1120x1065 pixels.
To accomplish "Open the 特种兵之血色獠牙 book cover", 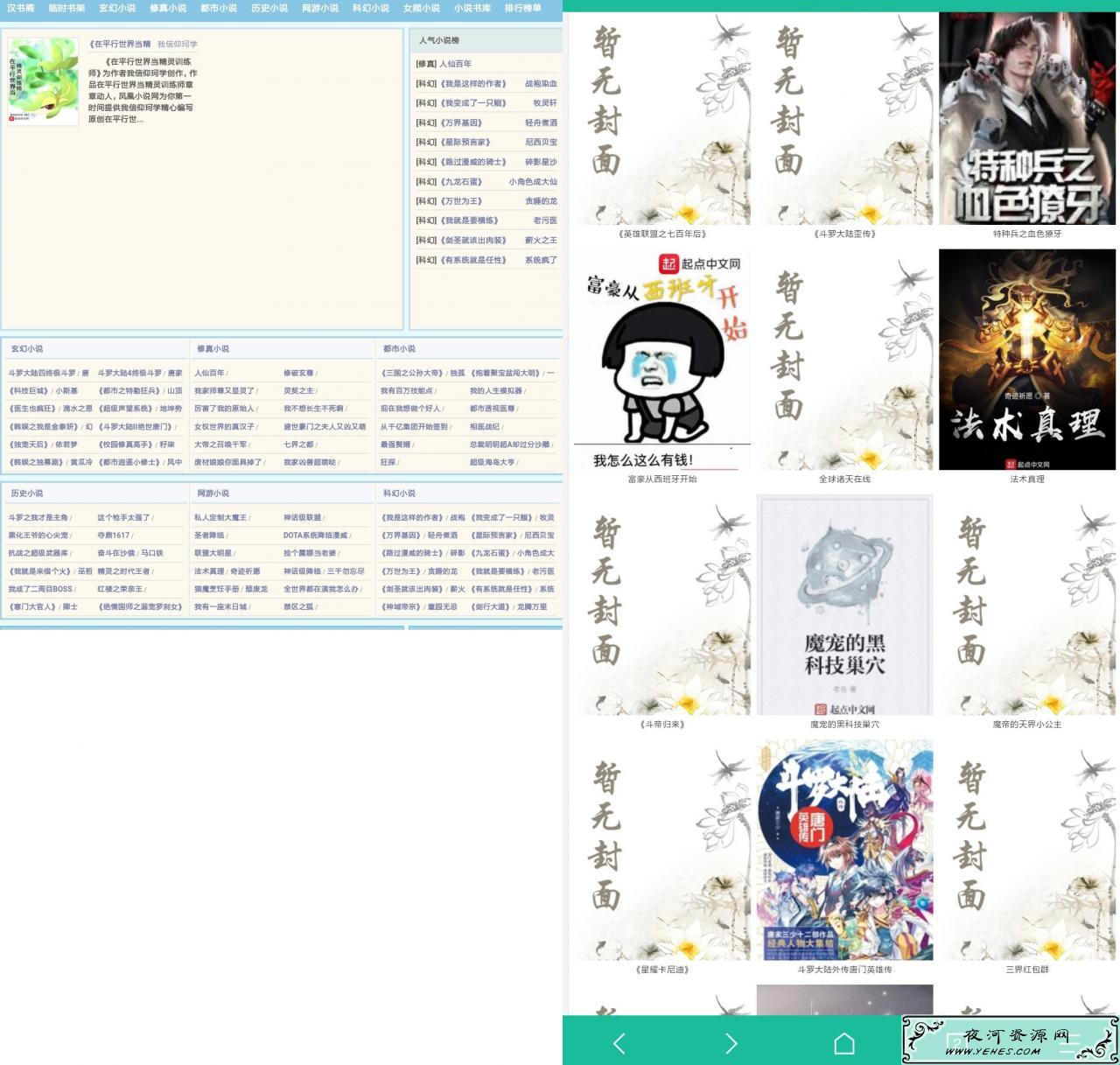I will (1027, 118).
